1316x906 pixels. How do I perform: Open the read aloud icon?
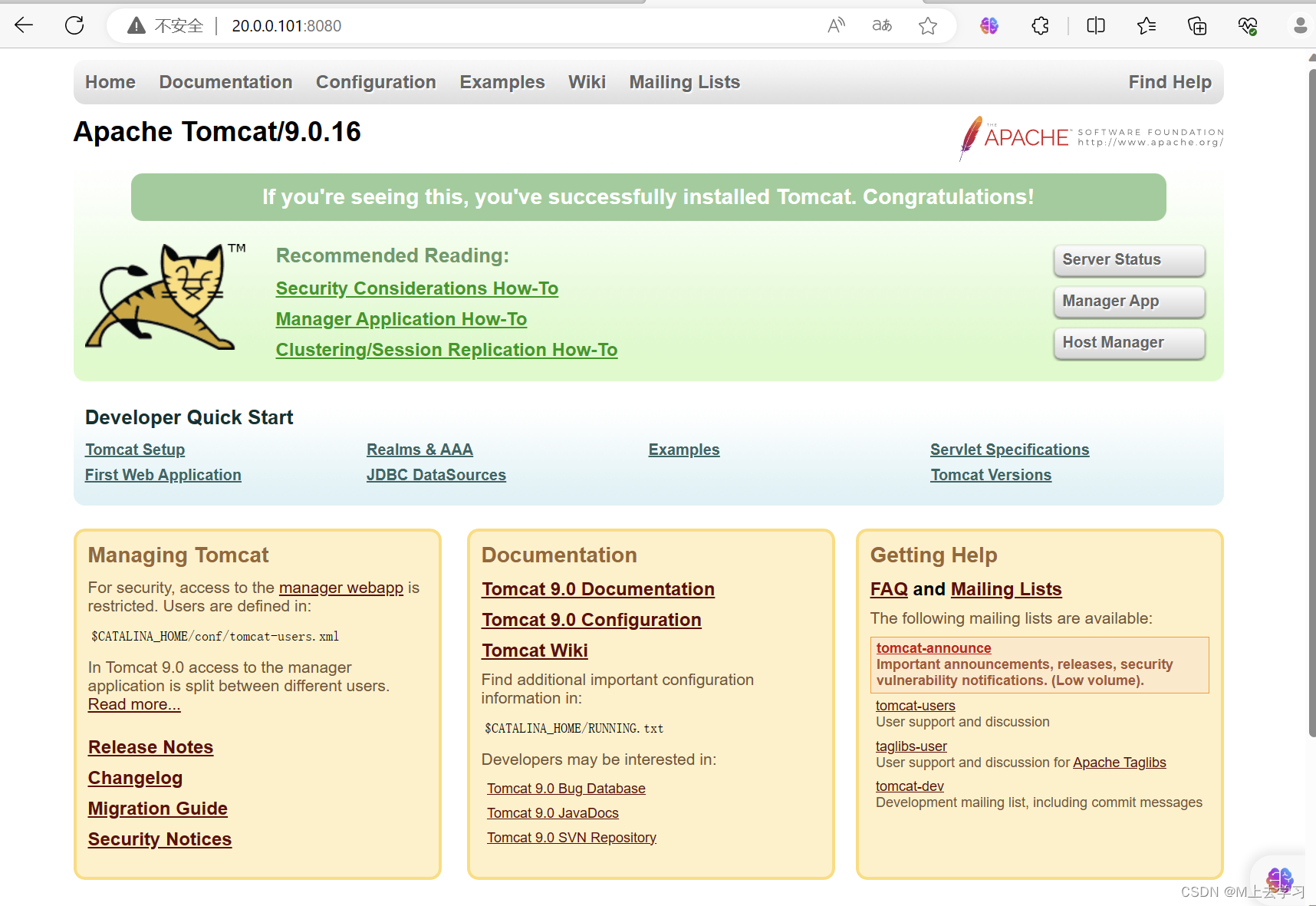point(836,26)
